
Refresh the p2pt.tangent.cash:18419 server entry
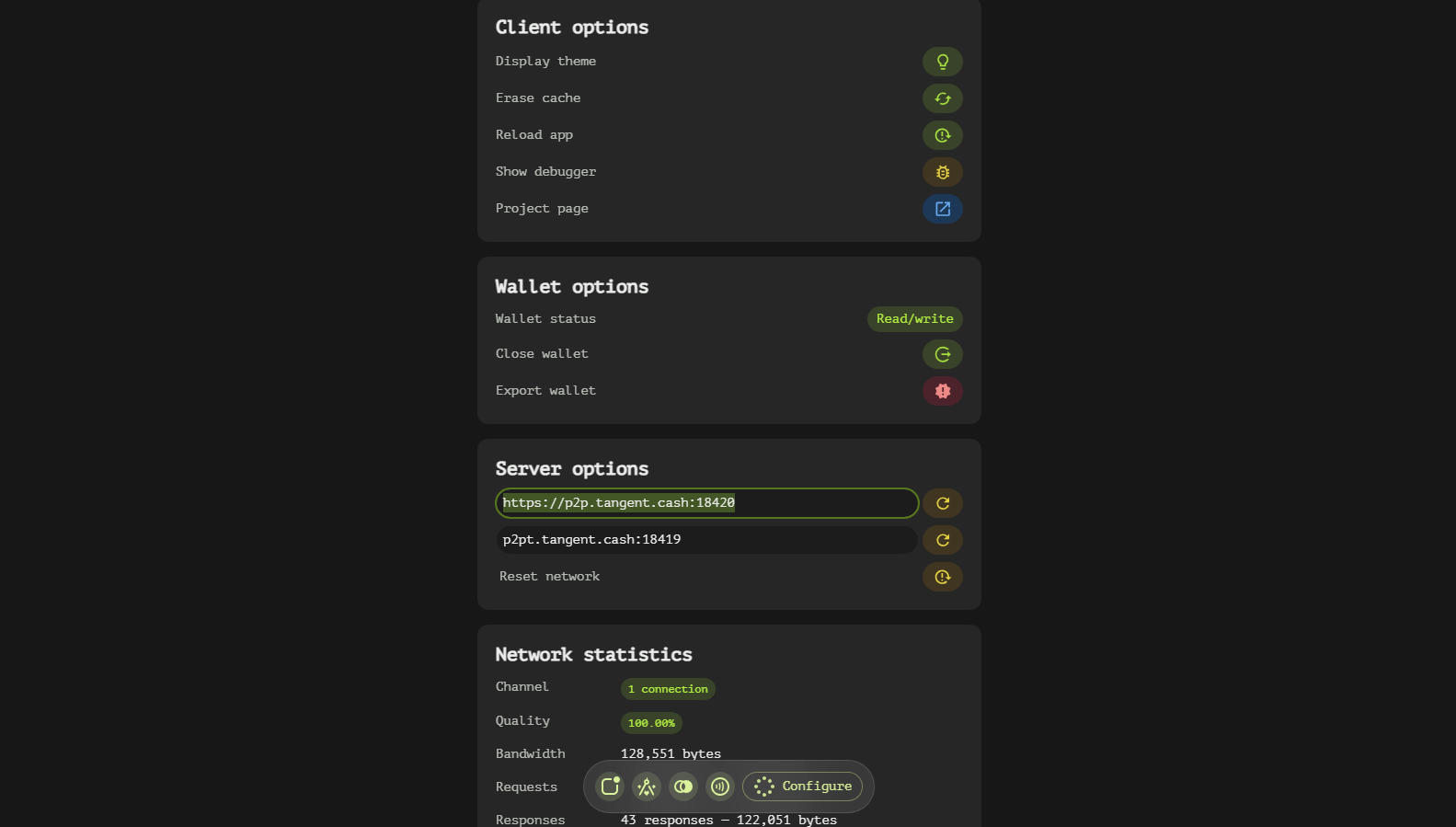click(942, 540)
